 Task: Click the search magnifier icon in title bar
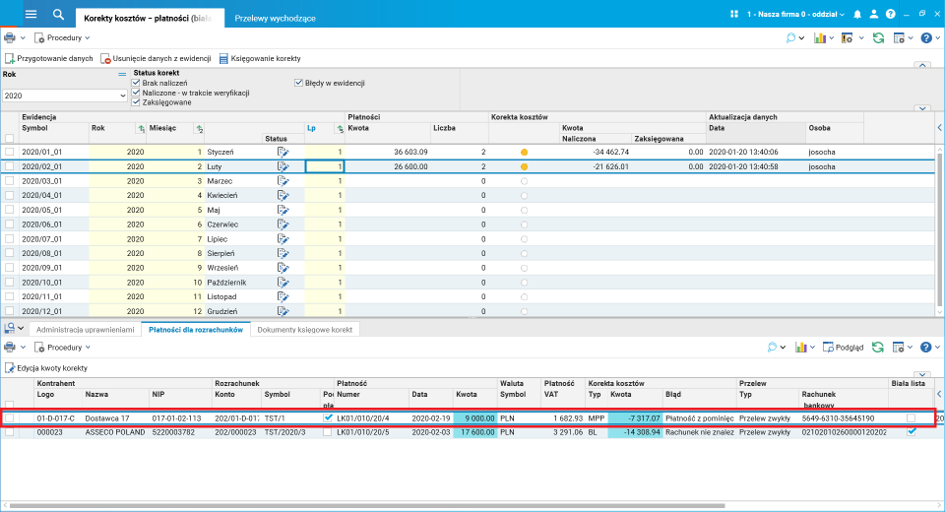point(58,14)
